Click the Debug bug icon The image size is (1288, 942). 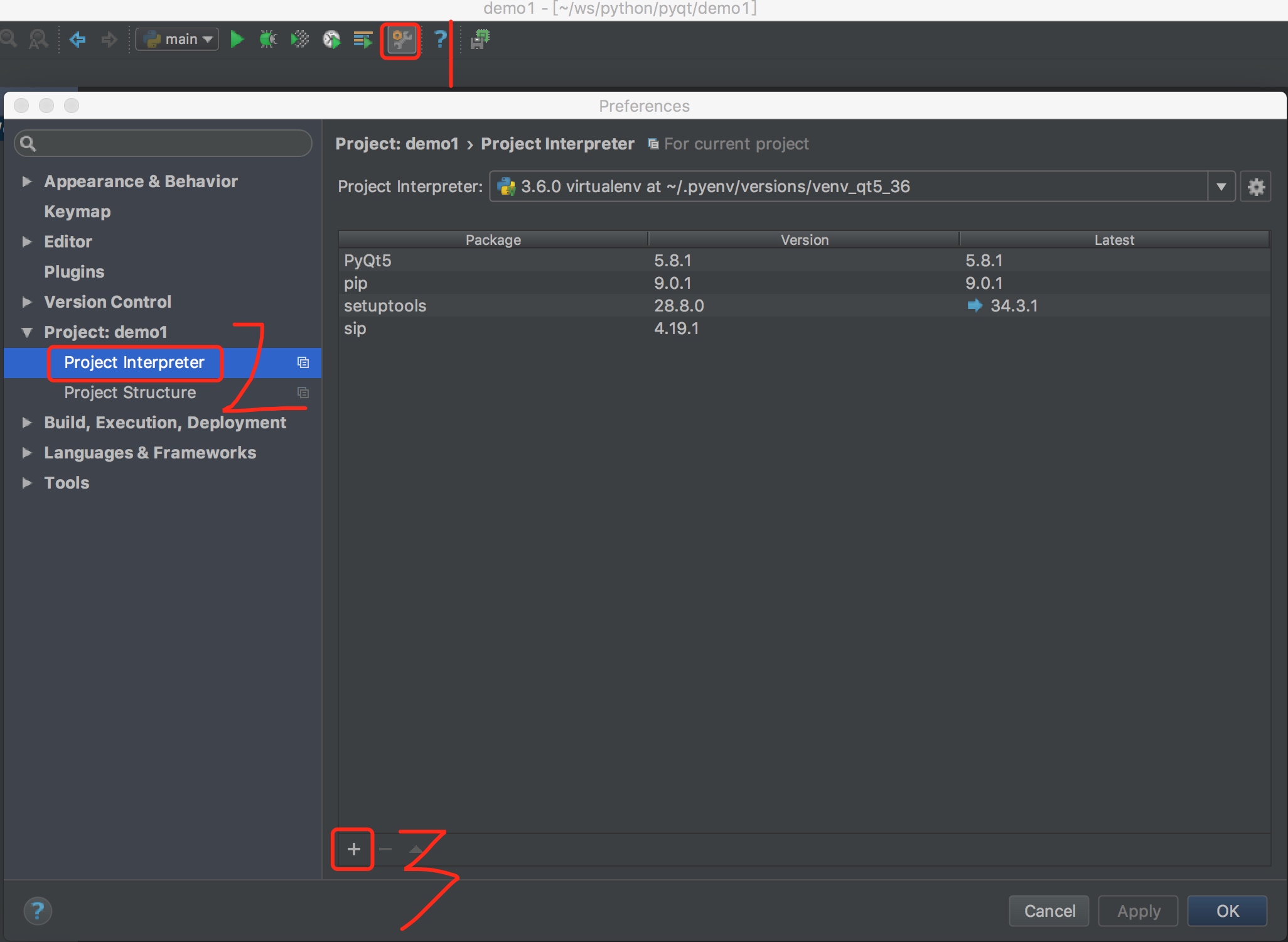coord(268,40)
